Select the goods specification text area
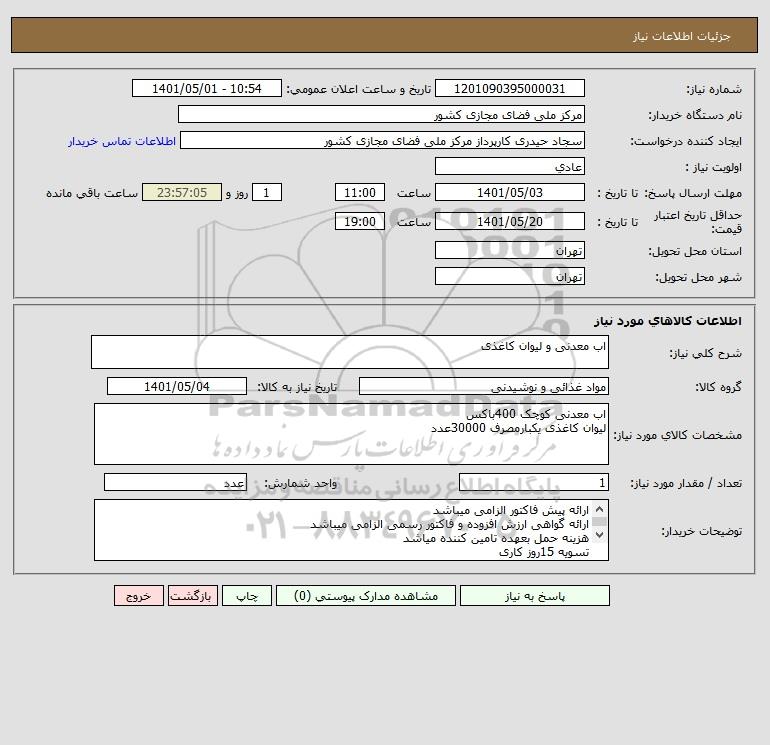The width and height of the screenshot is (770, 745). (351, 434)
